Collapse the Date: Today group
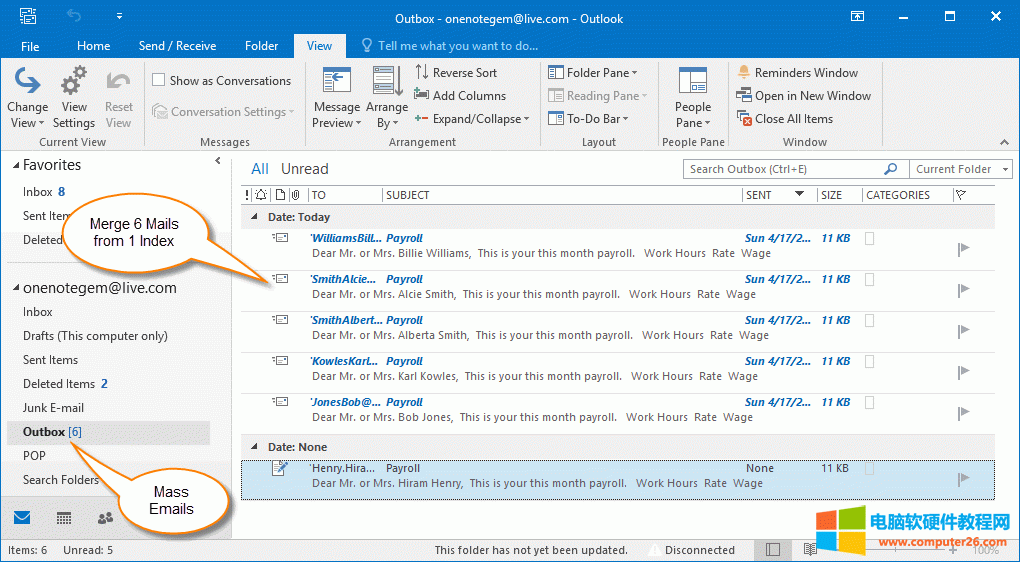The height and width of the screenshot is (562, 1020). point(254,217)
